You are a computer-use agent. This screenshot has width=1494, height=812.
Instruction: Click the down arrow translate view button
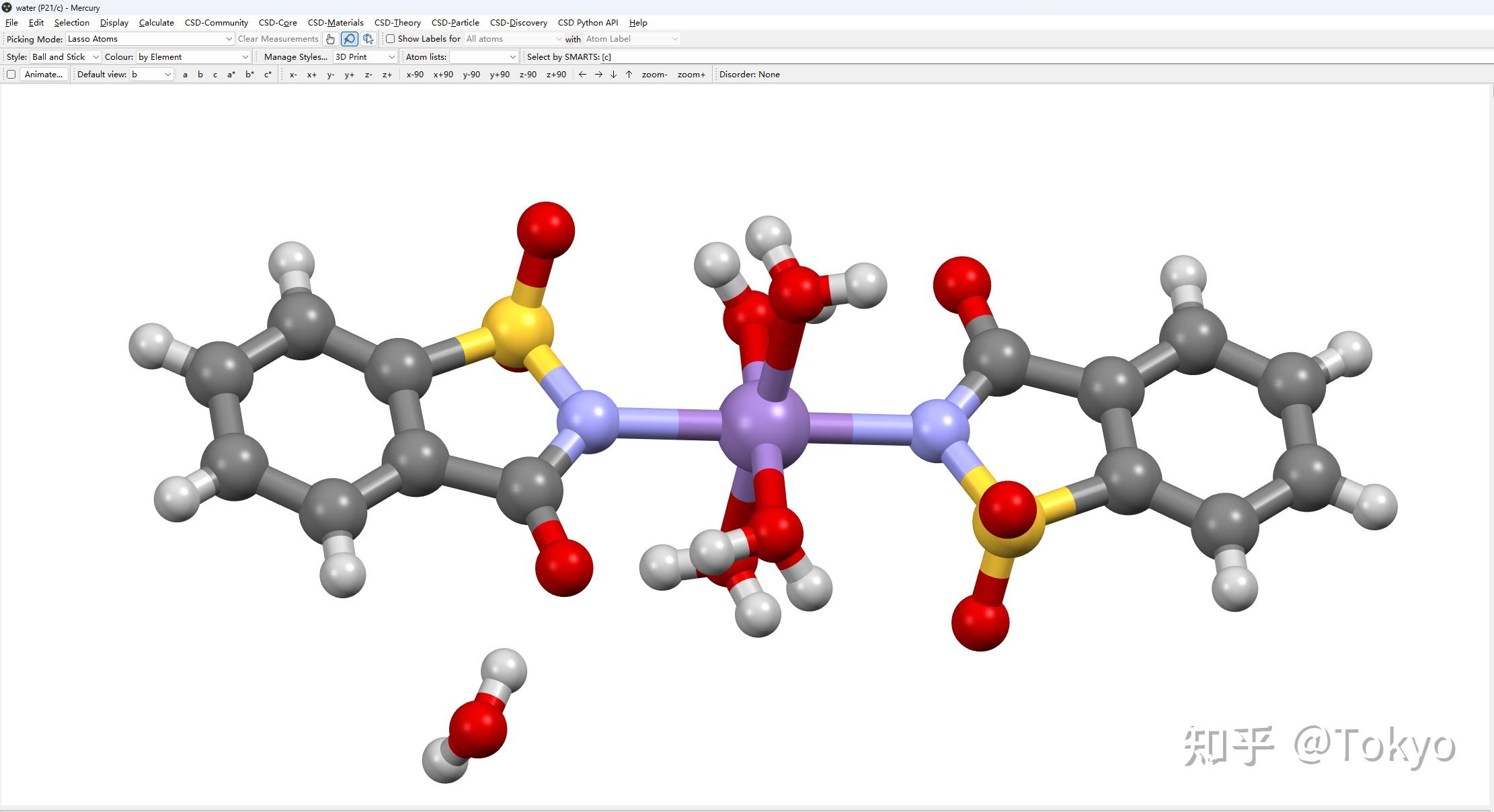tap(613, 75)
